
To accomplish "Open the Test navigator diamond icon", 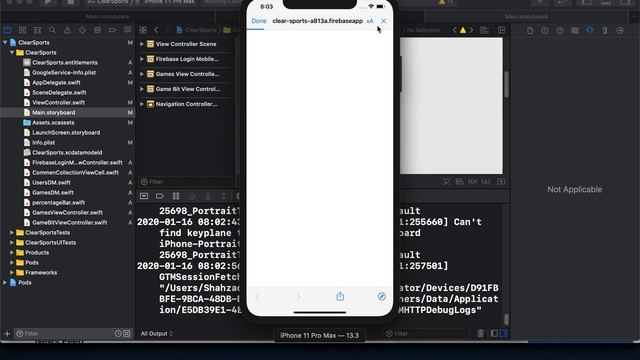I will [82, 30].
